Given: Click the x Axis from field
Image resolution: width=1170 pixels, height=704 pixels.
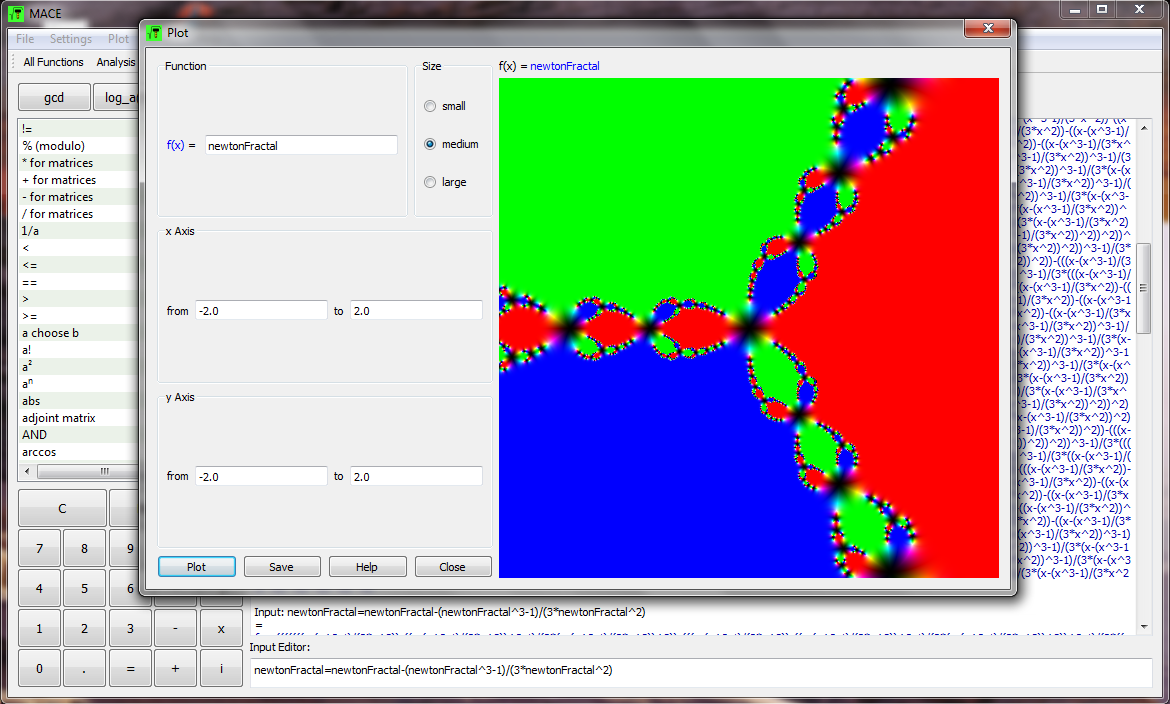Looking at the screenshot, I should coord(261,311).
